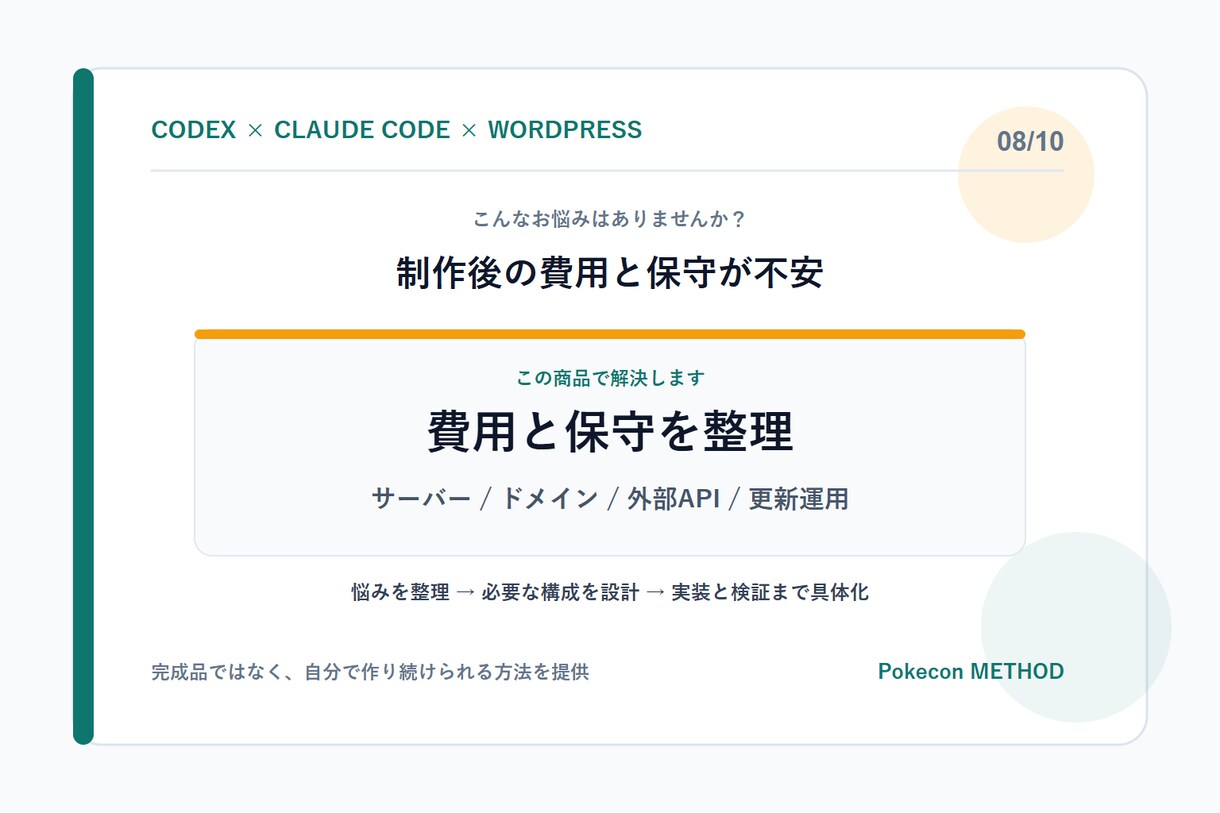Click the line サーバー / ドメイン / 外部API / 更新運用
1220x813 pixels.
[610, 498]
